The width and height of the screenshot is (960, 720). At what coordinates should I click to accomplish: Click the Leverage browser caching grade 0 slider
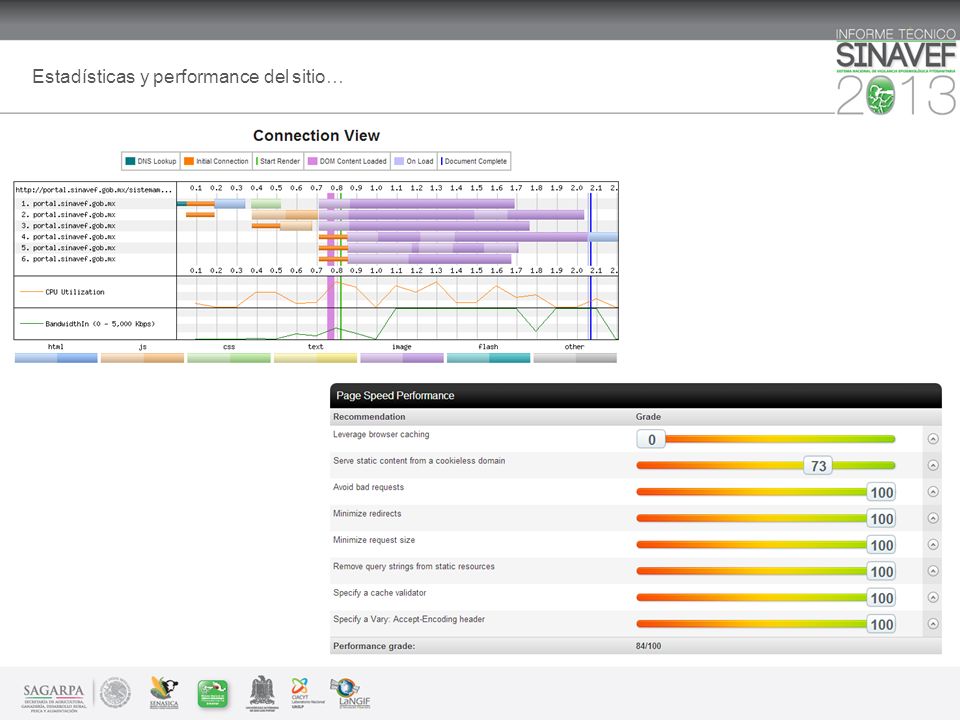tap(766, 439)
